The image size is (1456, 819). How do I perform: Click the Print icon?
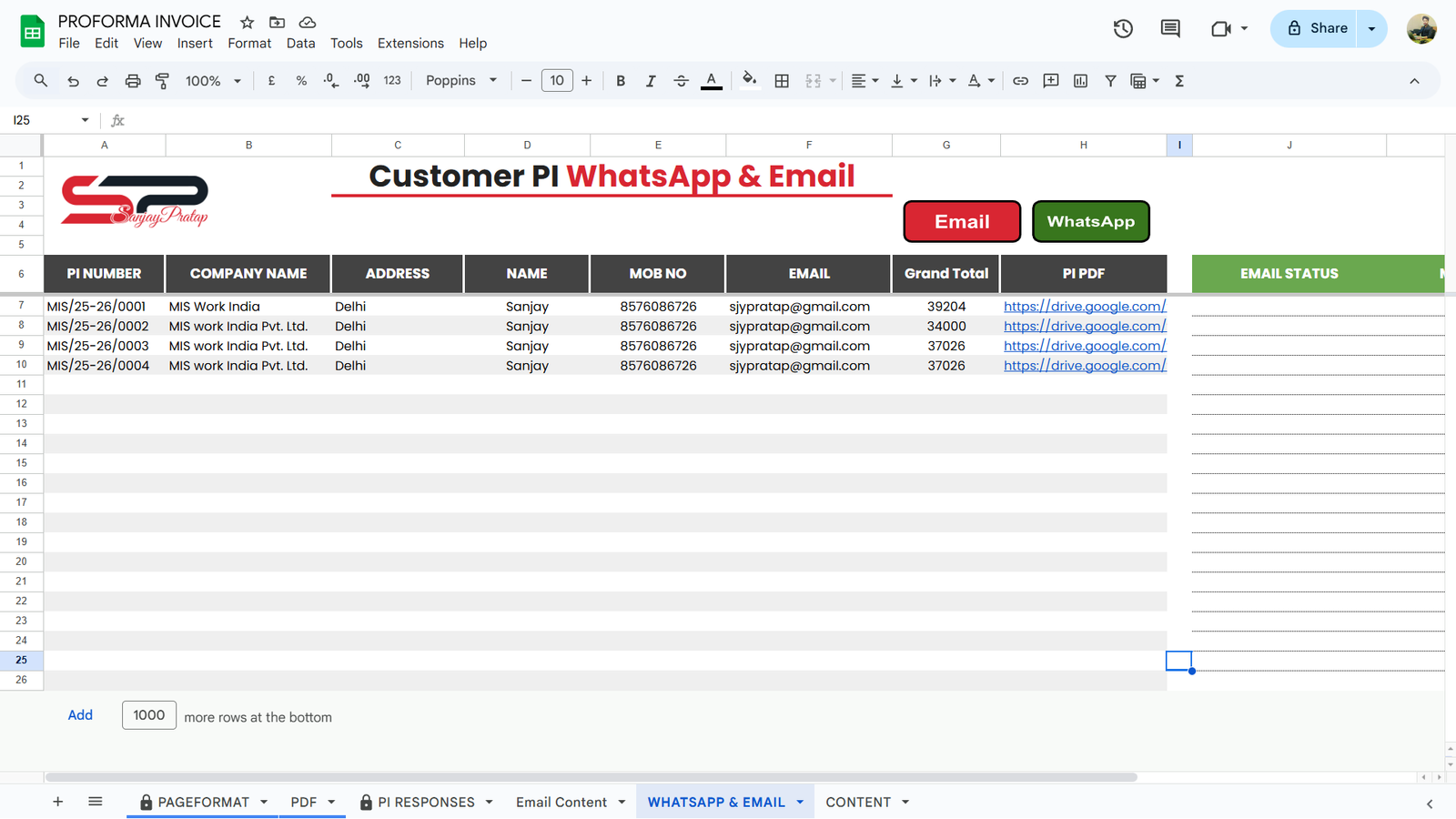[x=133, y=81]
